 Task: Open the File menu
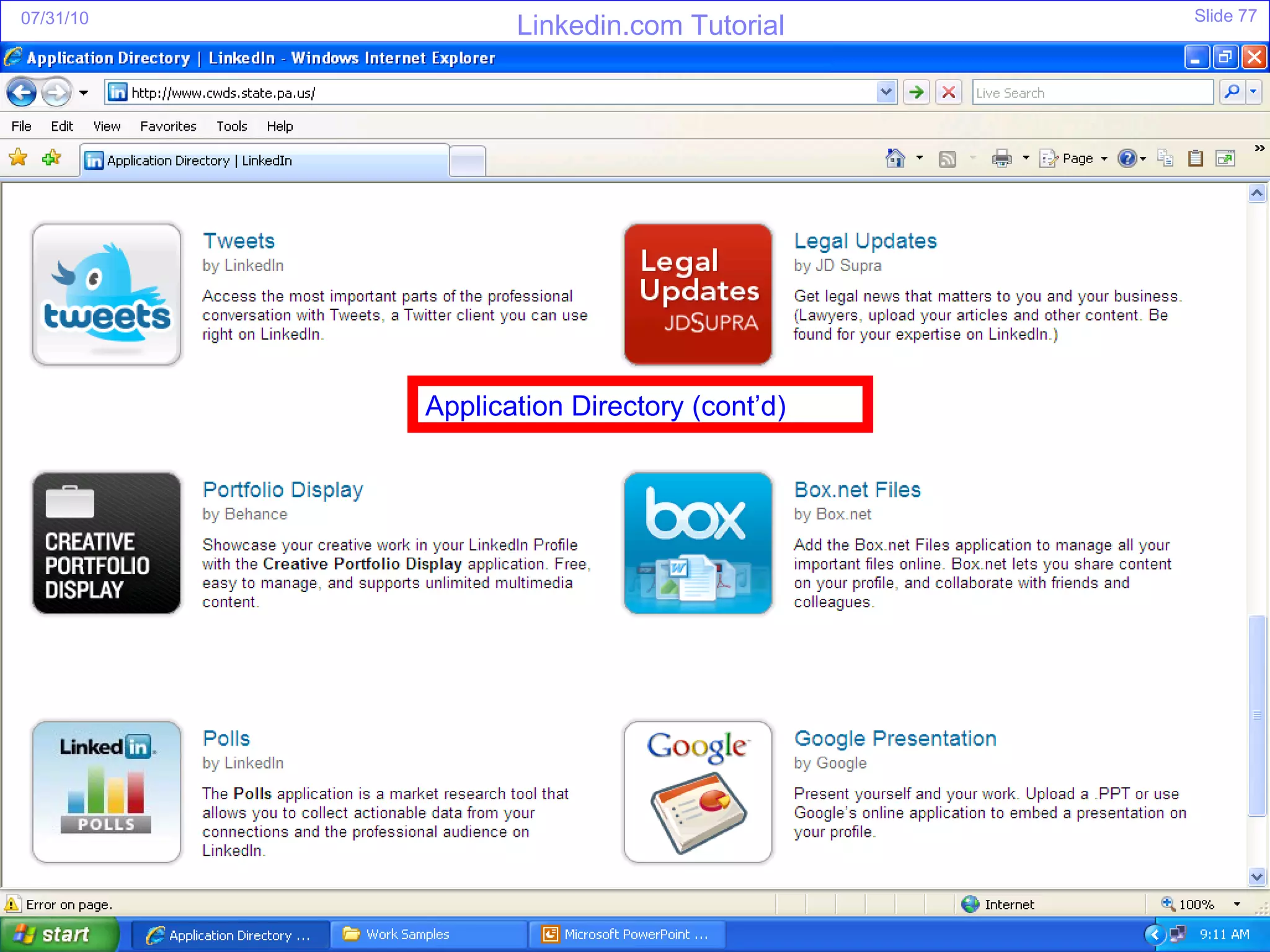[x=21, y=126]
